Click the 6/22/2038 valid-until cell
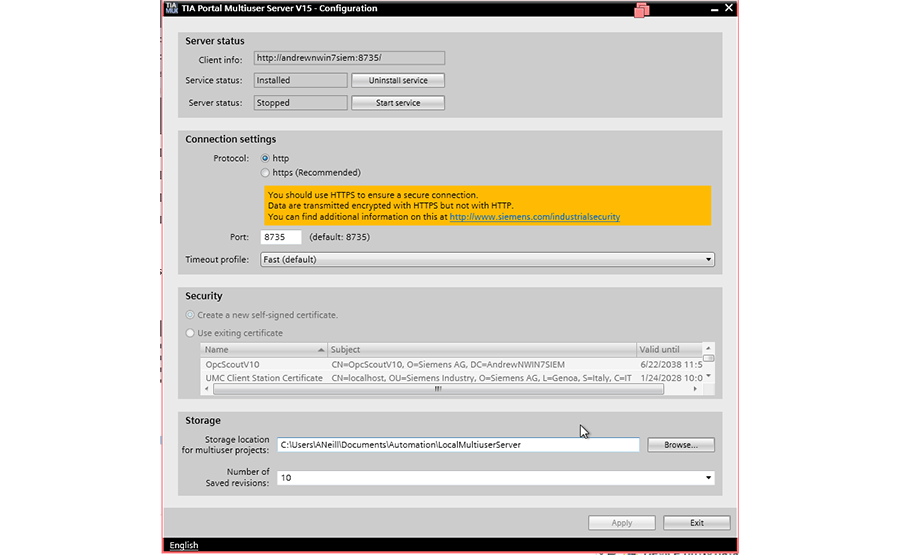The height and width of the screenshot is (555, 900). click(671, 364)
